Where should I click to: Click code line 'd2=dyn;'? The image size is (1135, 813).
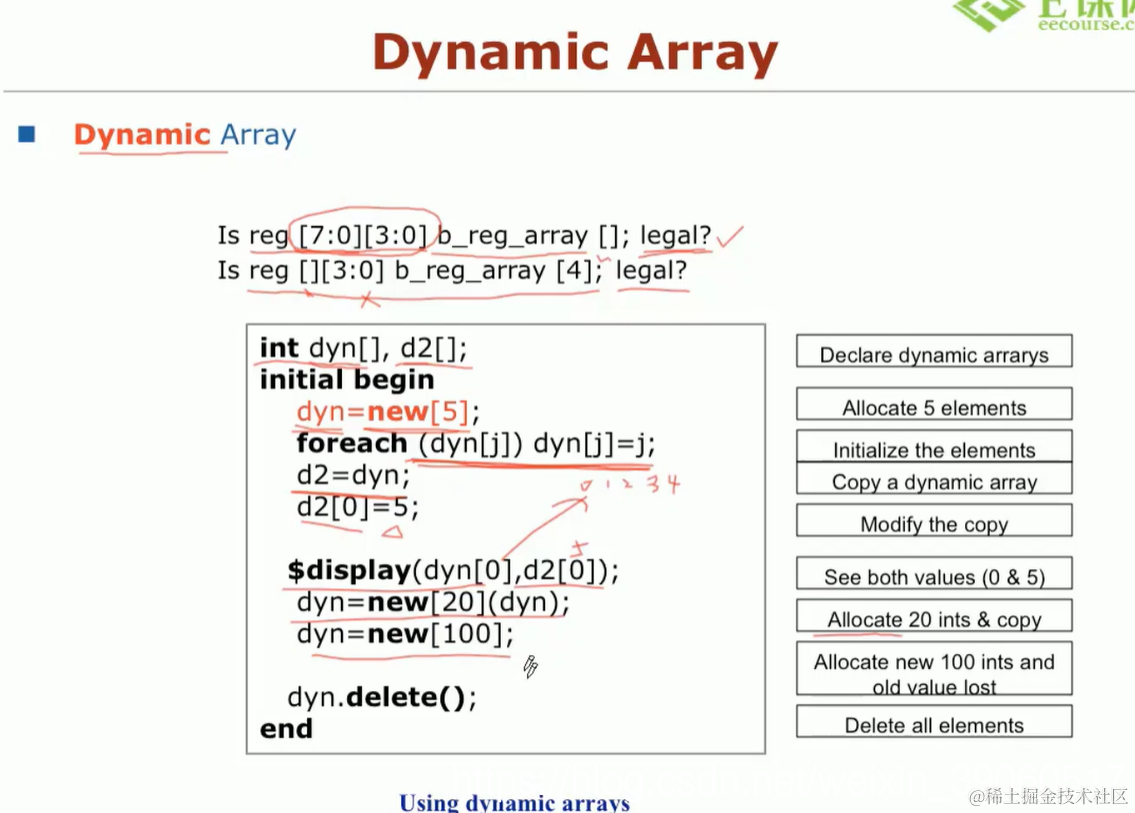tap(353, 475)
